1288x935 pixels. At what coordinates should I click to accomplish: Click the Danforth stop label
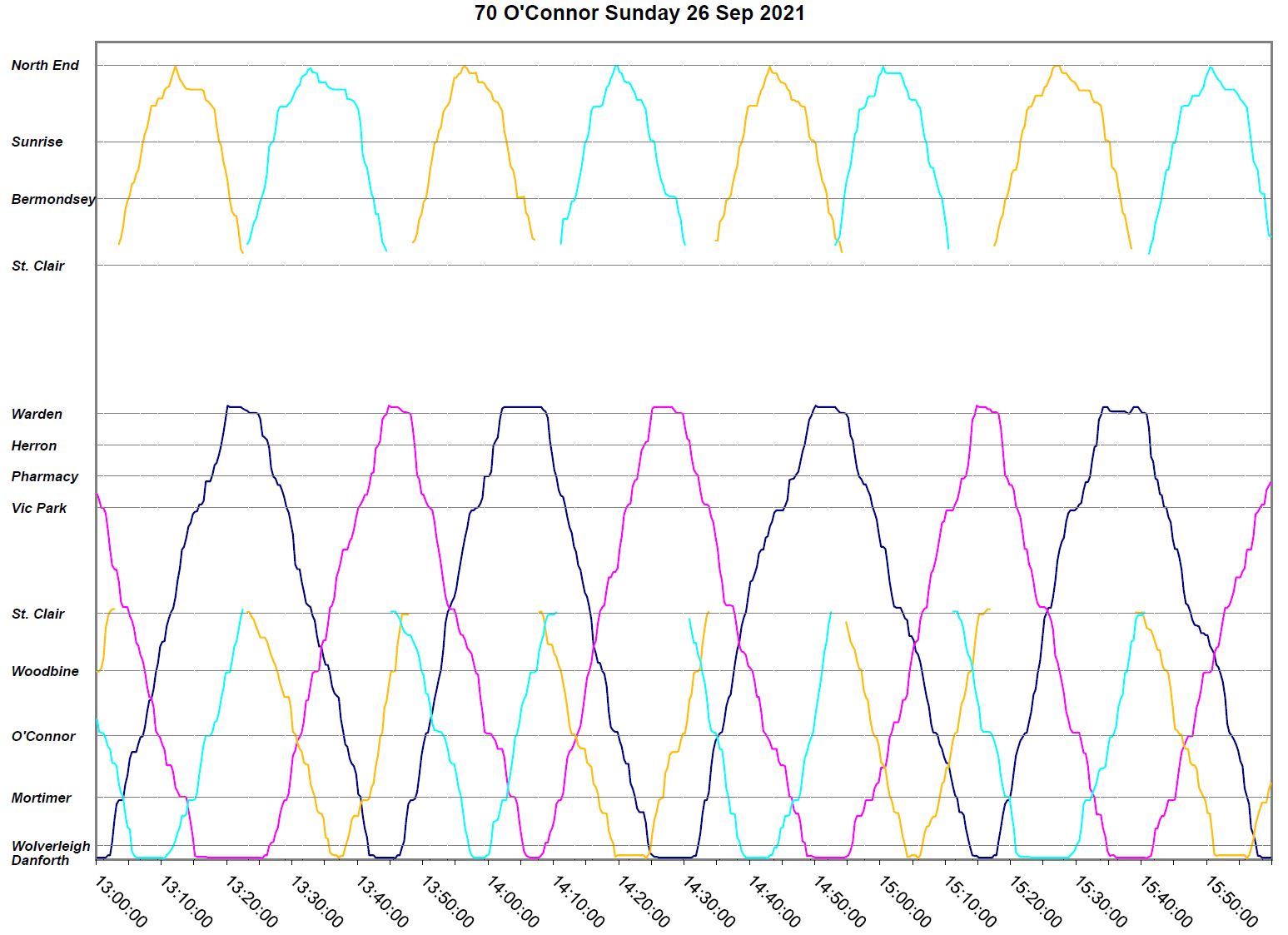(x=40, y=861)
